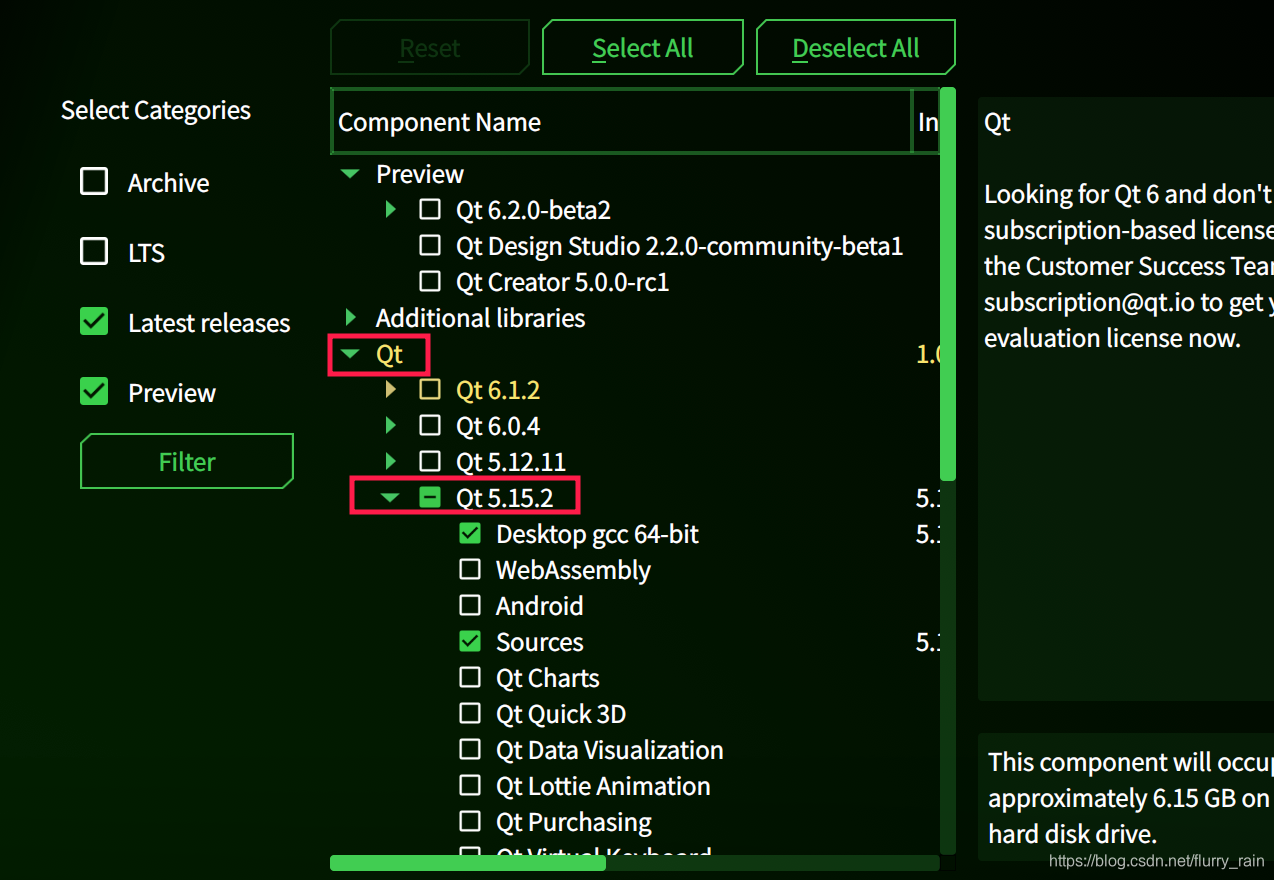Collapse the Preview tree node
This screenshot has width=1274, height=880.
point(349,173)
